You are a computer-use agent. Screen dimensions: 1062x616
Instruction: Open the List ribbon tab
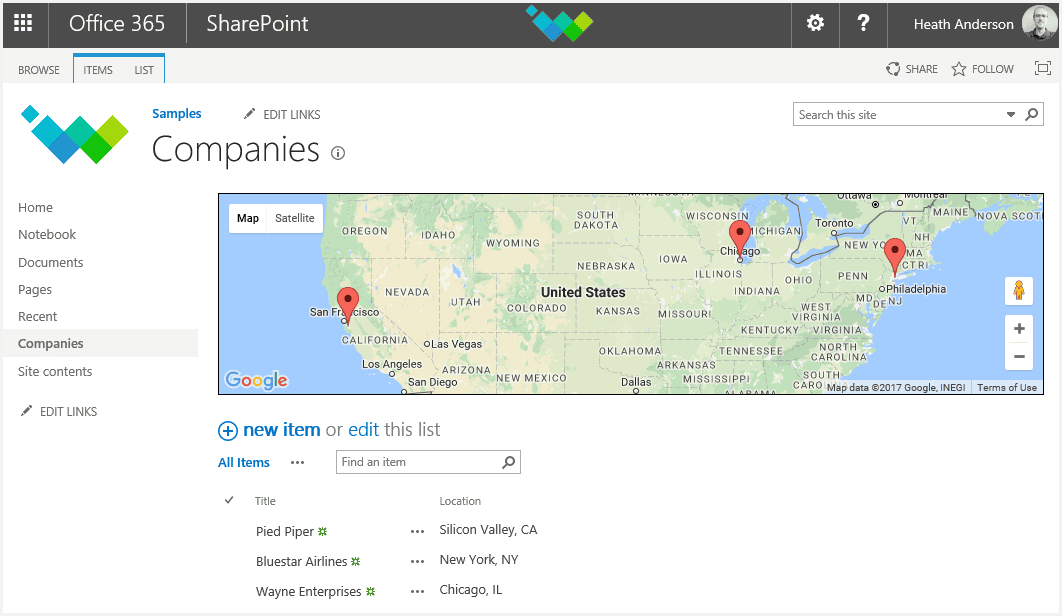144,70
